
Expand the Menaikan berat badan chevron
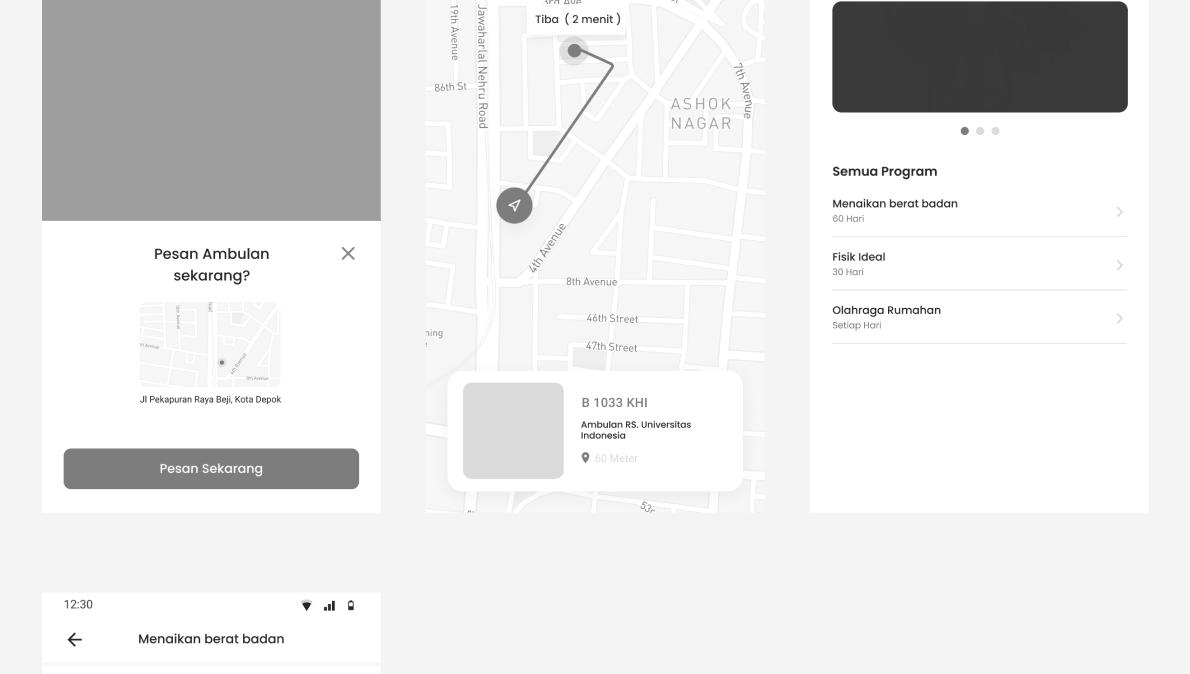pos(1119,211)
